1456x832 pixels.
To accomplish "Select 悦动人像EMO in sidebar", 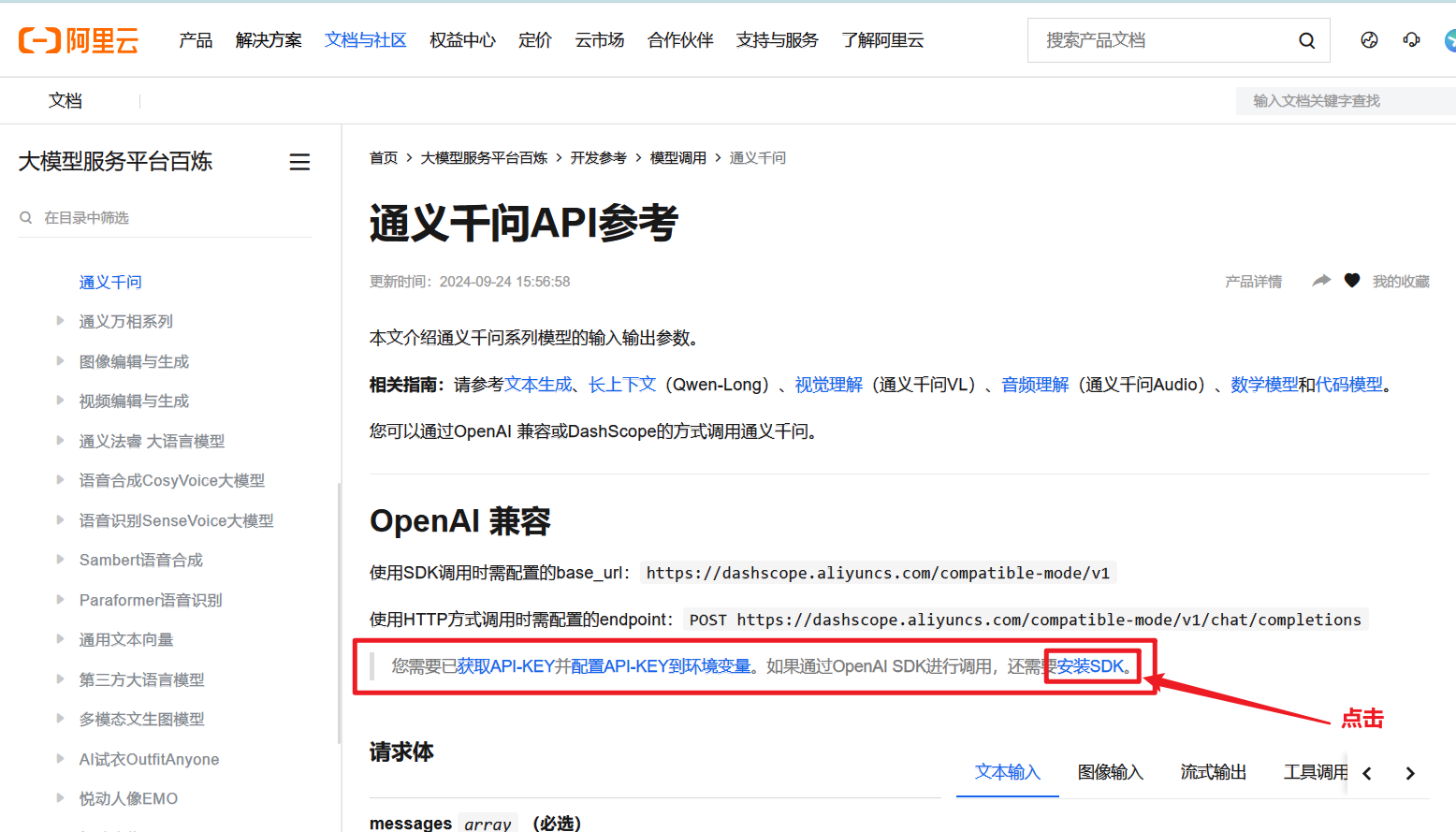I will point(128,798).
